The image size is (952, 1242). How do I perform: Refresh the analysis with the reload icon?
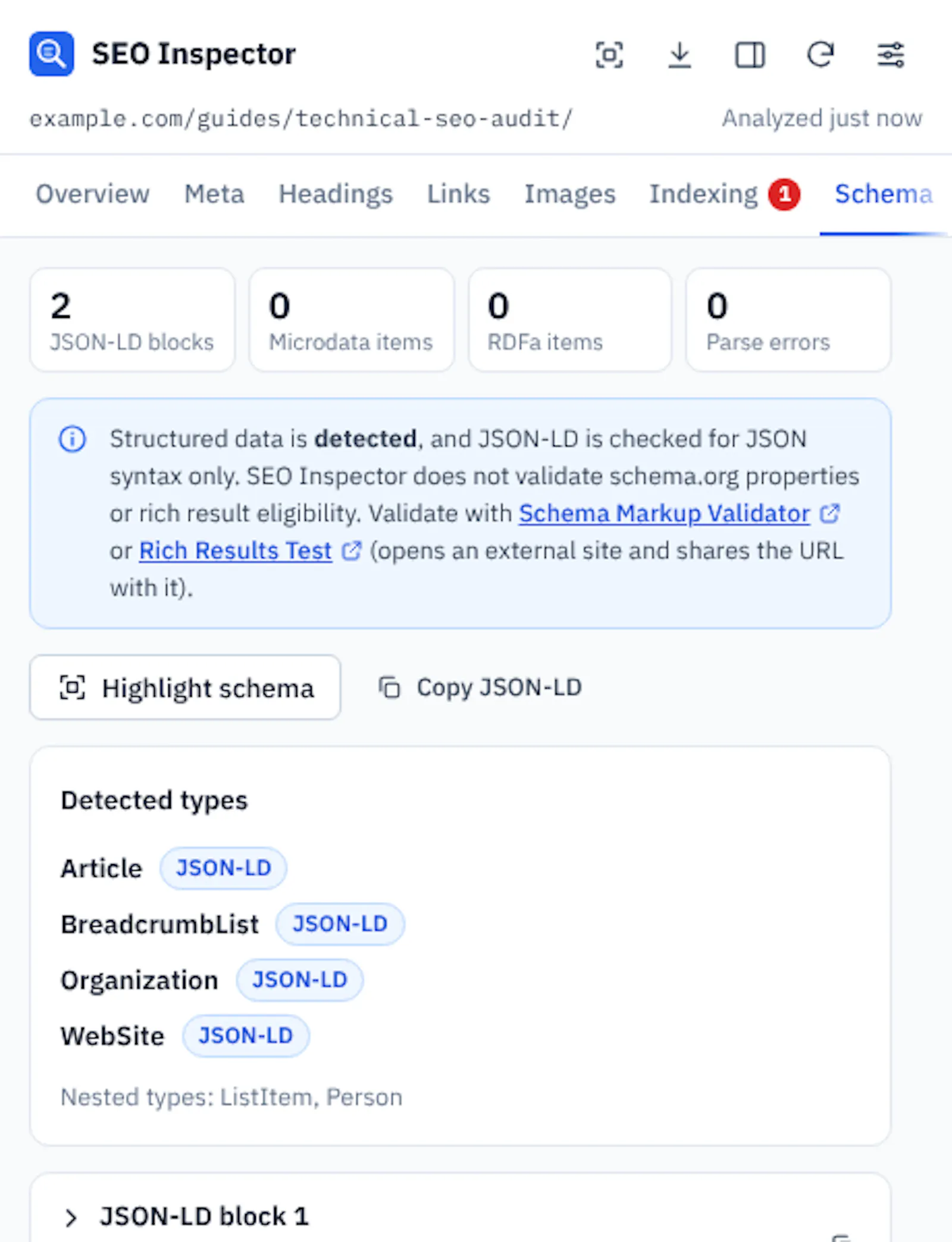coord(821,55)
